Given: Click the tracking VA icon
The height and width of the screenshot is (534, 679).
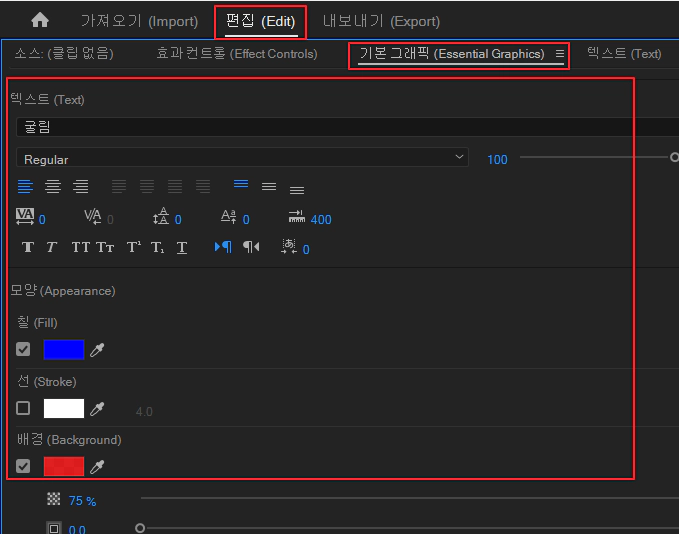Looking at the screenshot, I should tap(25, 216).
